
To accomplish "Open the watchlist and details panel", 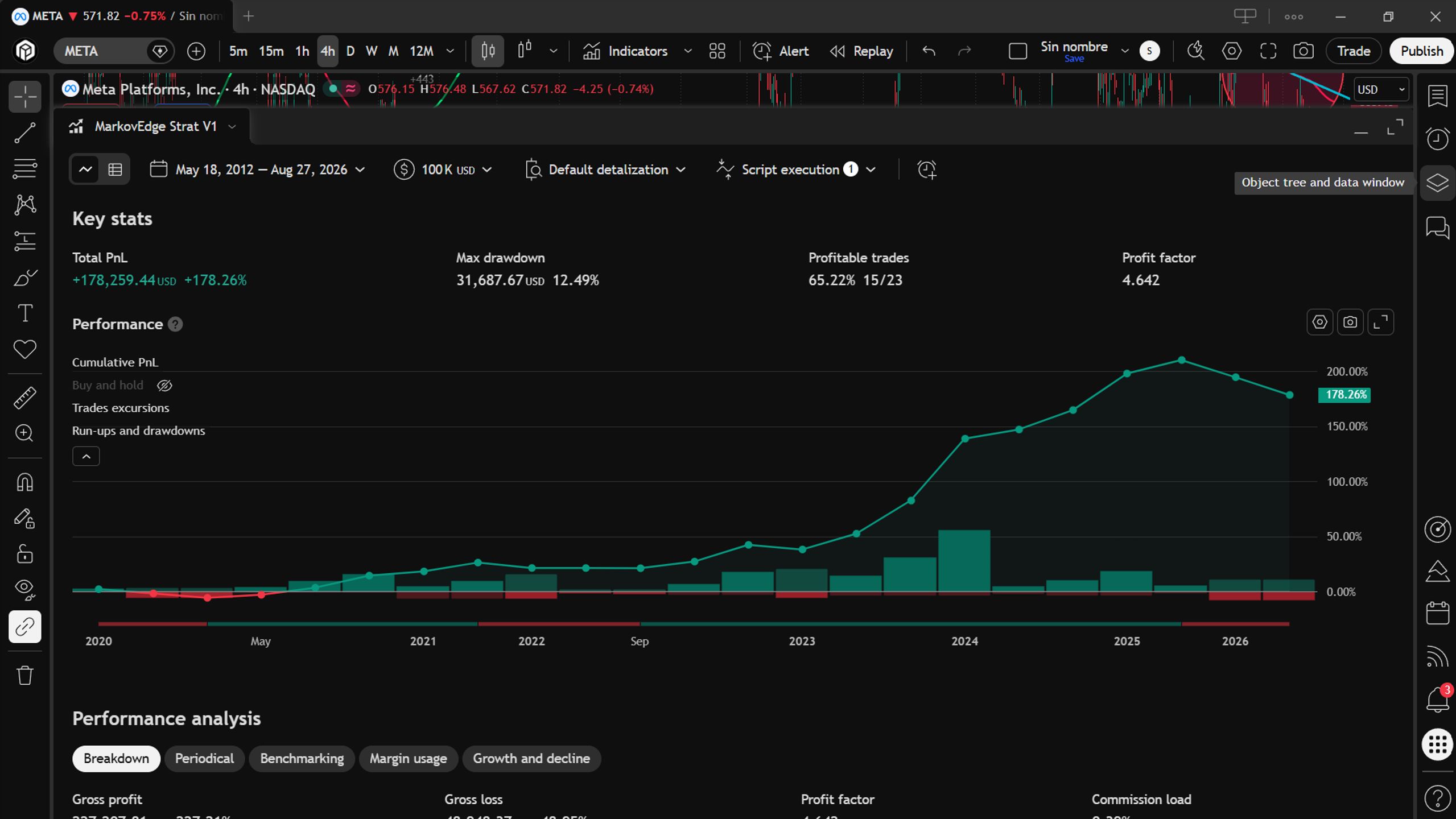I will 1437,96.
